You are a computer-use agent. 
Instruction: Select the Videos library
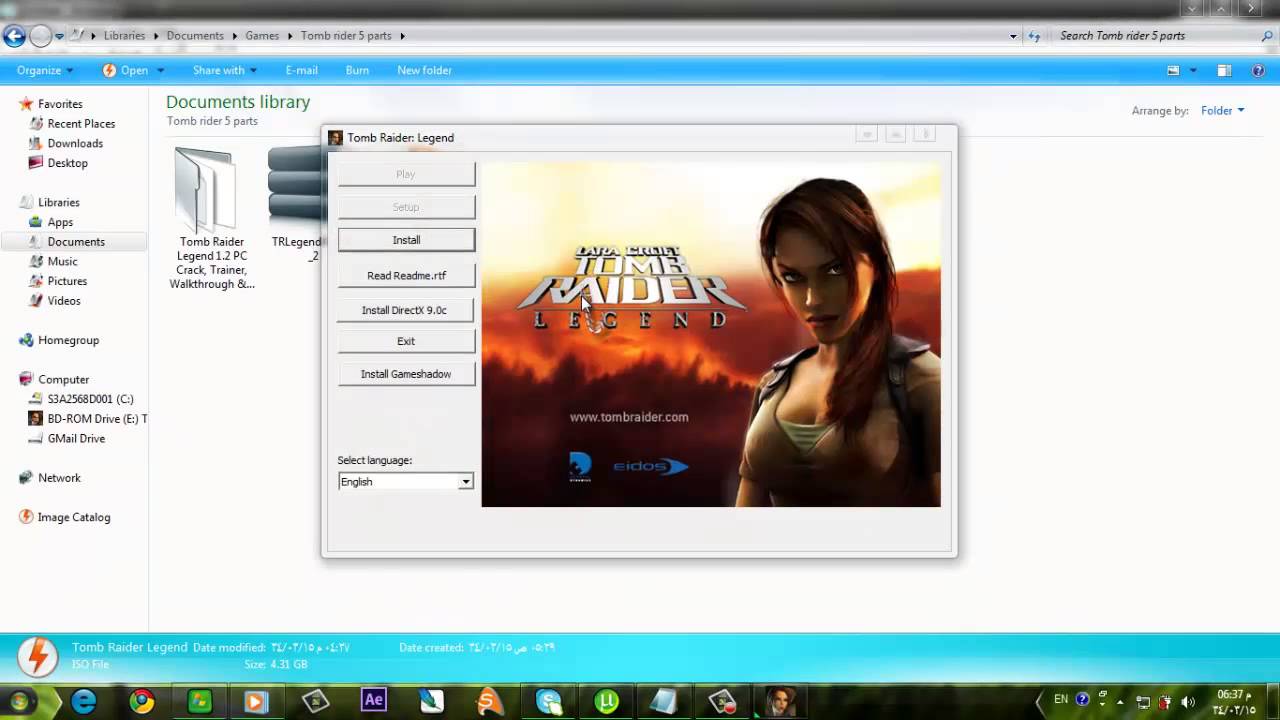coord(64,301)
